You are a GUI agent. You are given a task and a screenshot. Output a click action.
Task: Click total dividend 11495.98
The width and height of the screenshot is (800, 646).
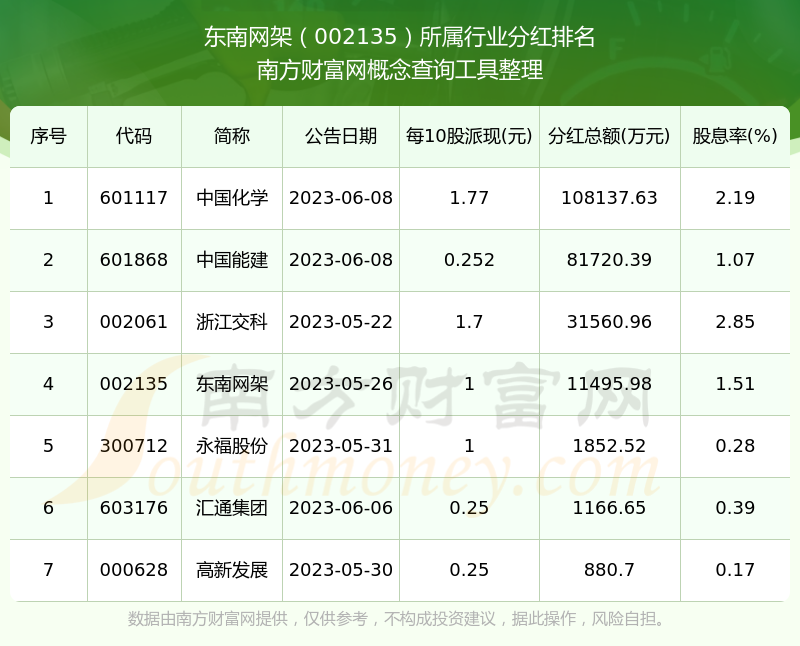pyautogui.click(x=609, y=384)
